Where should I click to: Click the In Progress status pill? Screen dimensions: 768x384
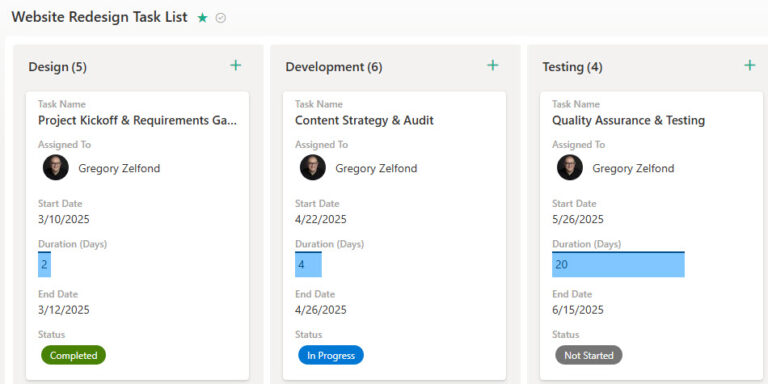(x=331, y=355)
